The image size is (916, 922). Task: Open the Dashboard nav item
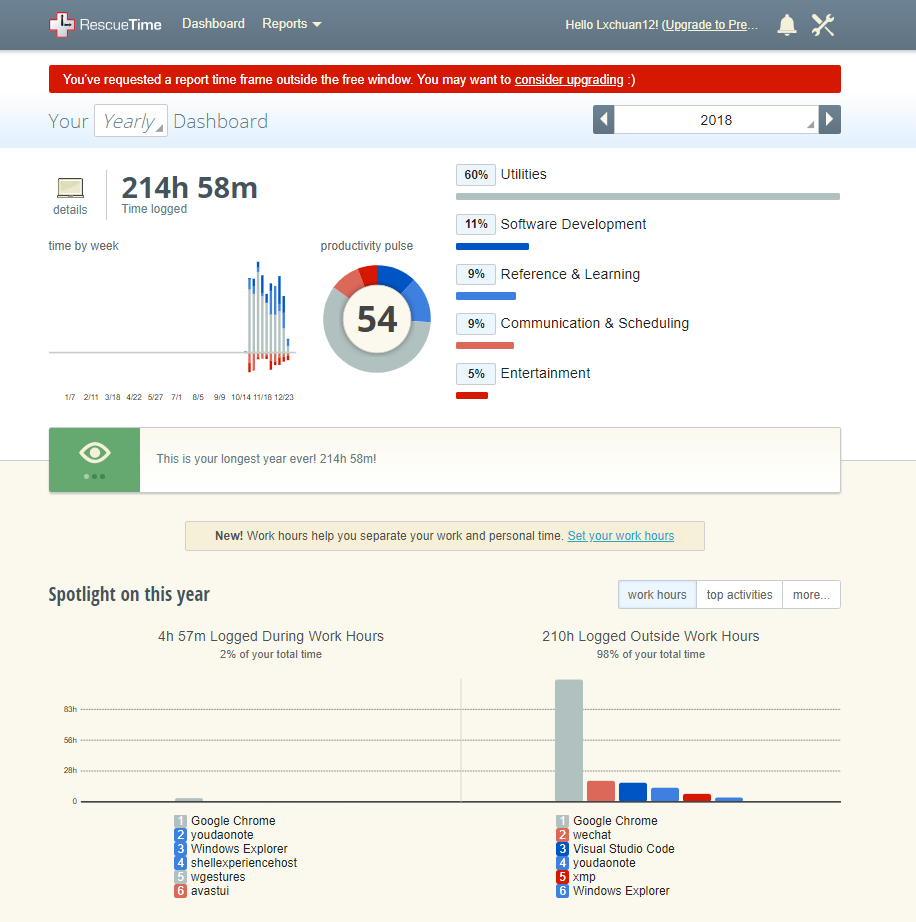pos(213,24)
